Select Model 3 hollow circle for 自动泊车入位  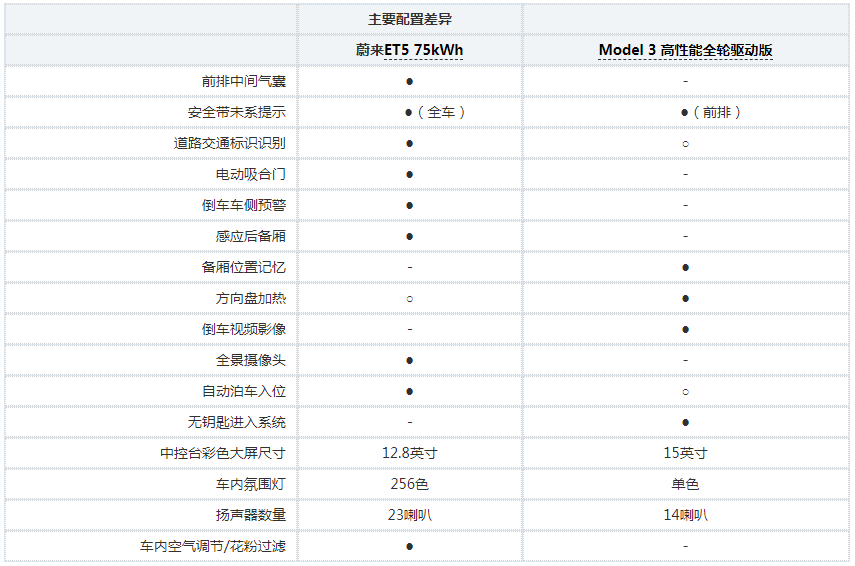pyautogui.click(x=685, y=392)
